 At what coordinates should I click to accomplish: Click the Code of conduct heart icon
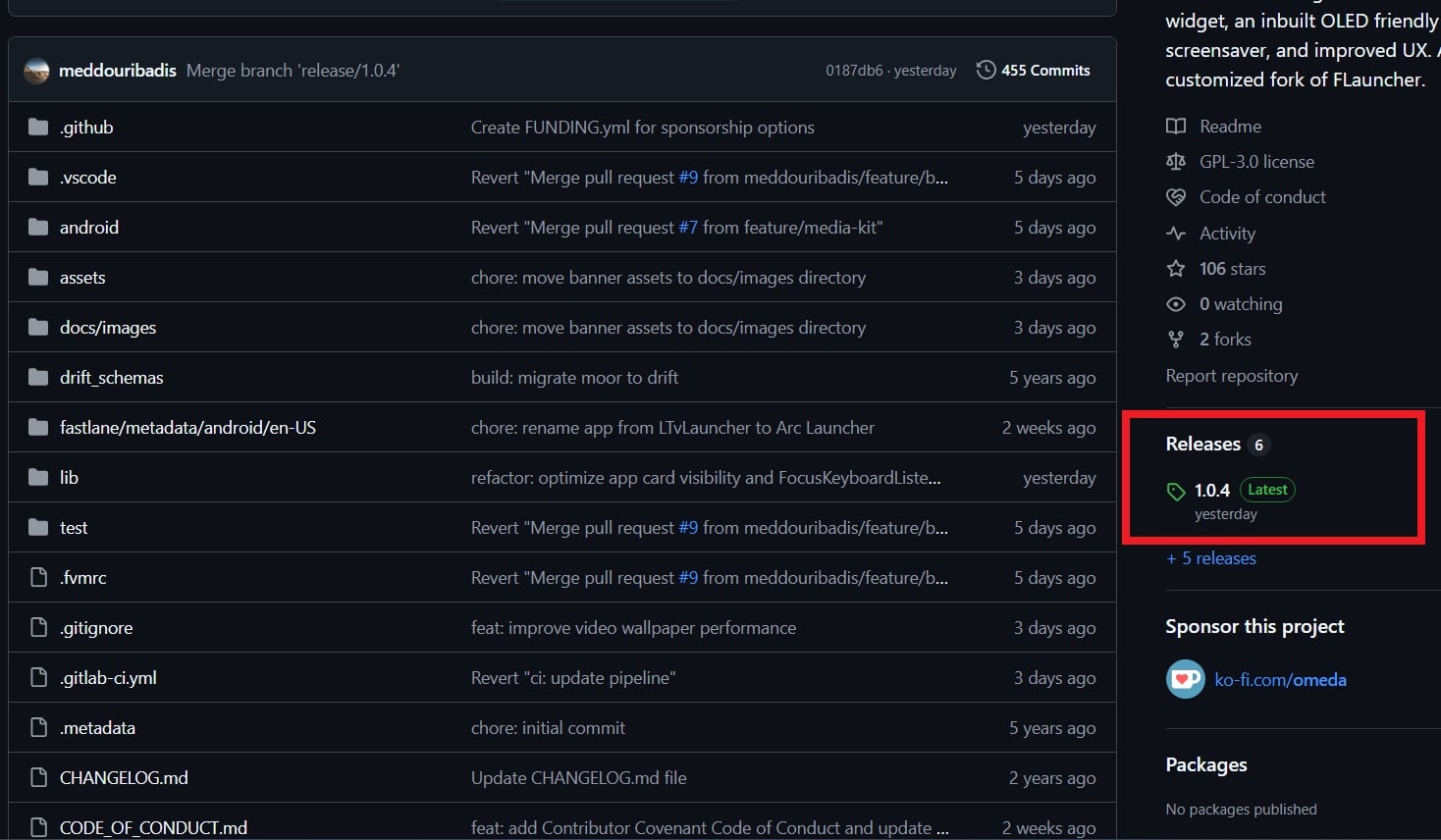pos(1176,197)
